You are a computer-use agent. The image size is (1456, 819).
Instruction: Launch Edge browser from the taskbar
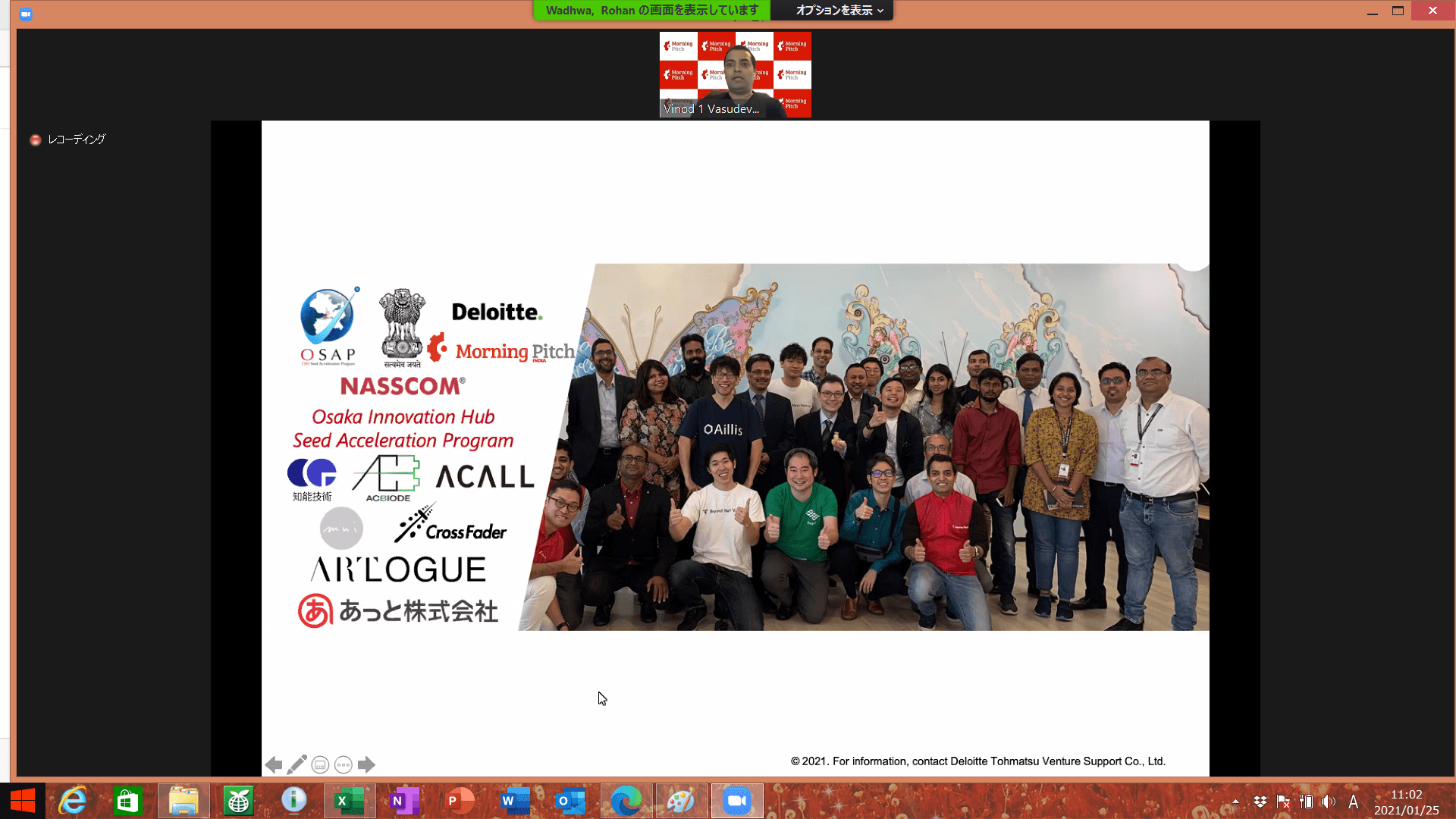coord(626,800)
